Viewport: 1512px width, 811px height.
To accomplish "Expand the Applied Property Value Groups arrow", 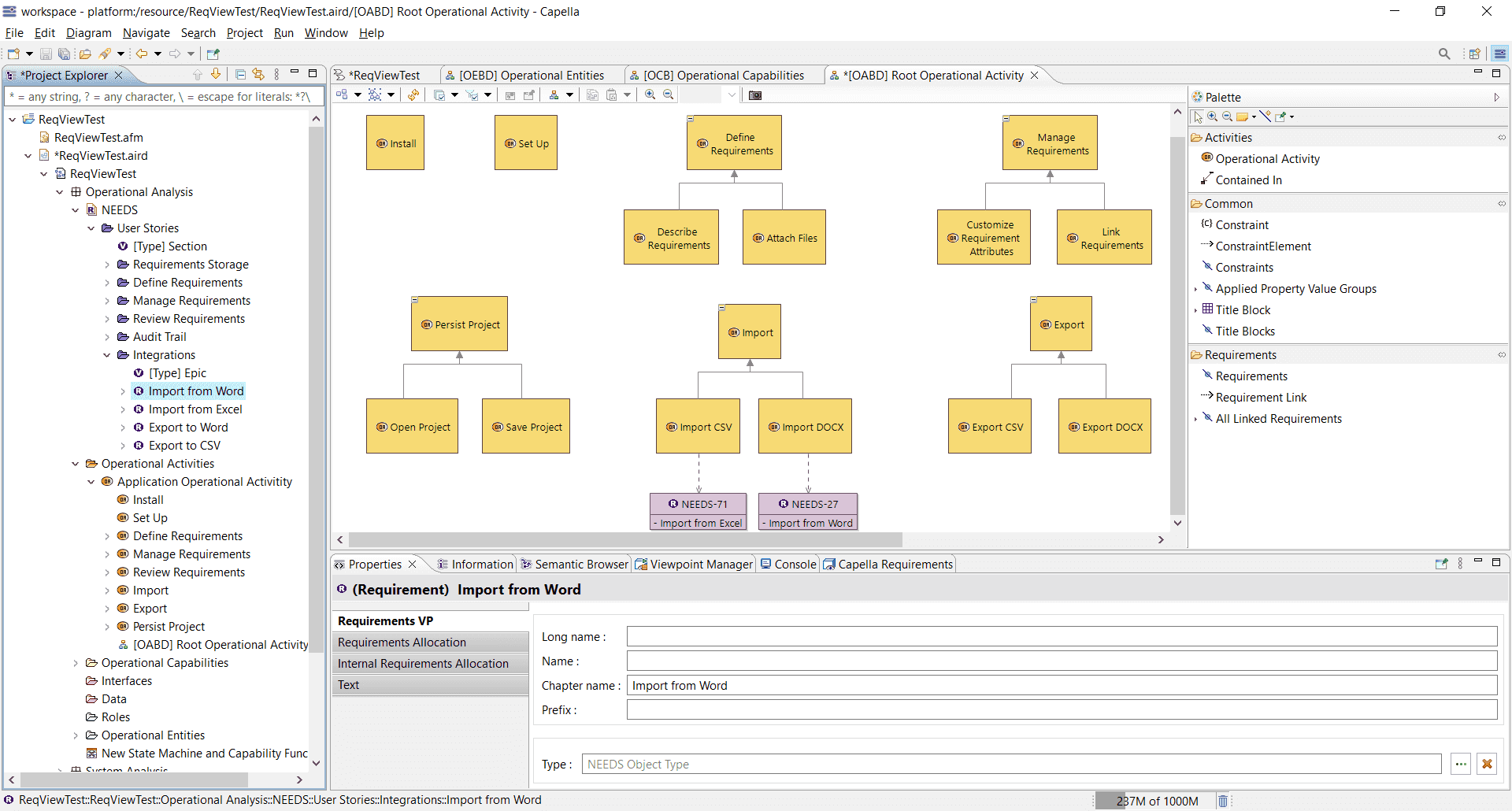I will click(x=1195, y=289).
